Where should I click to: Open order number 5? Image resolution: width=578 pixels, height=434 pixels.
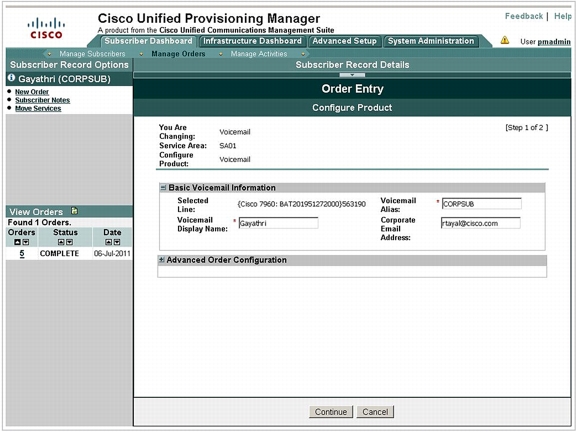(22, 253)
